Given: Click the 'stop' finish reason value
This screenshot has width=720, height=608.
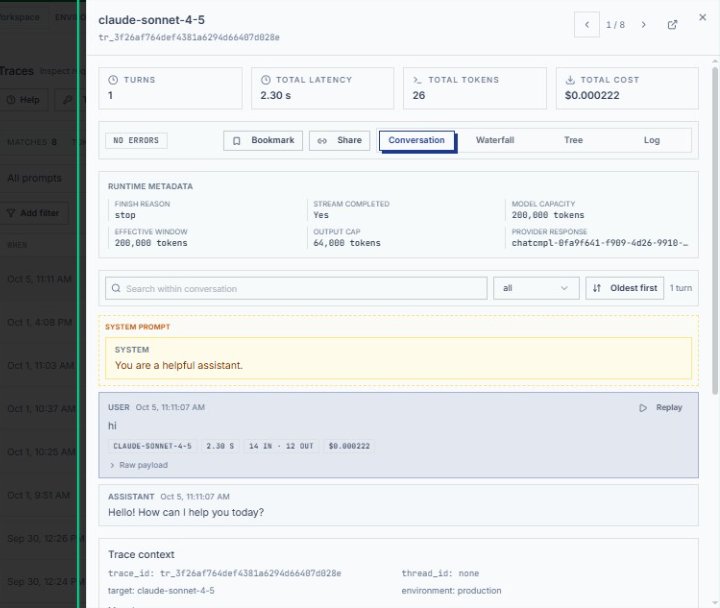Looking at the screenshot, I should click(125, 215).
